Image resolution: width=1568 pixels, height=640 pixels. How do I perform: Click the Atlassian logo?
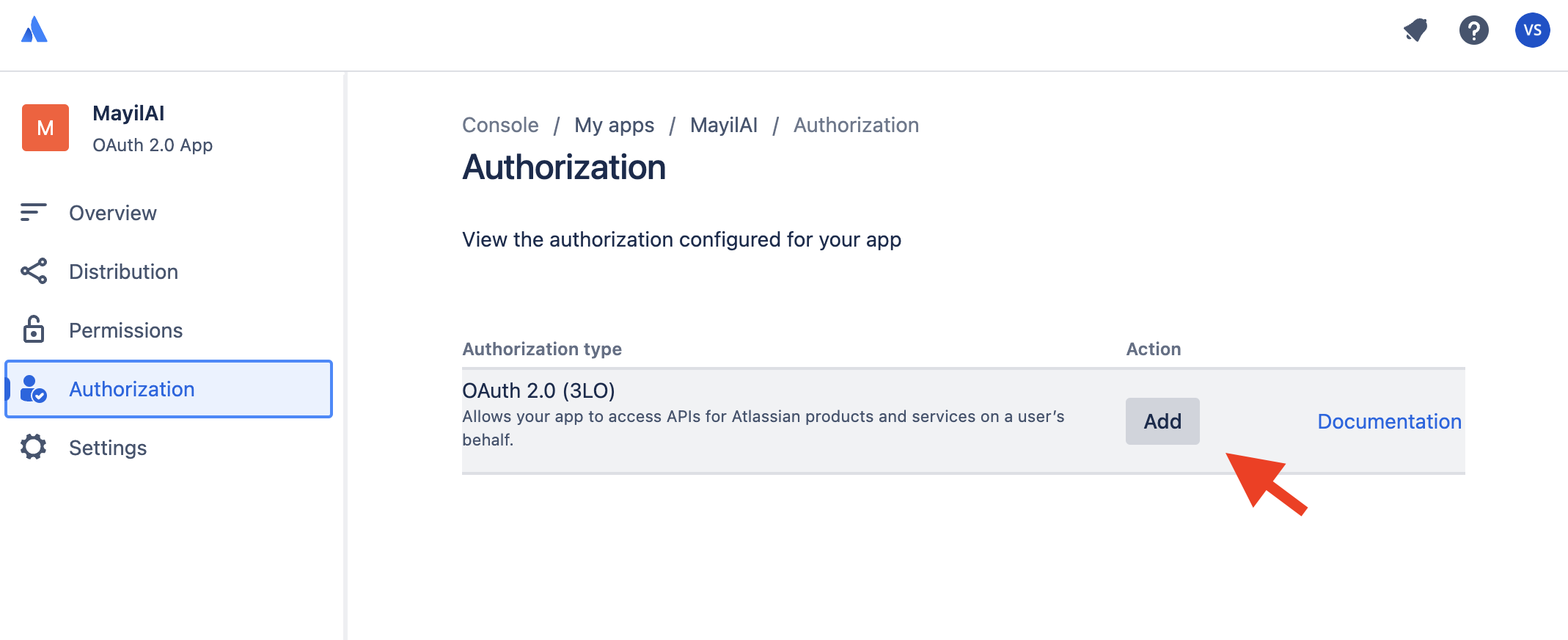34,30
